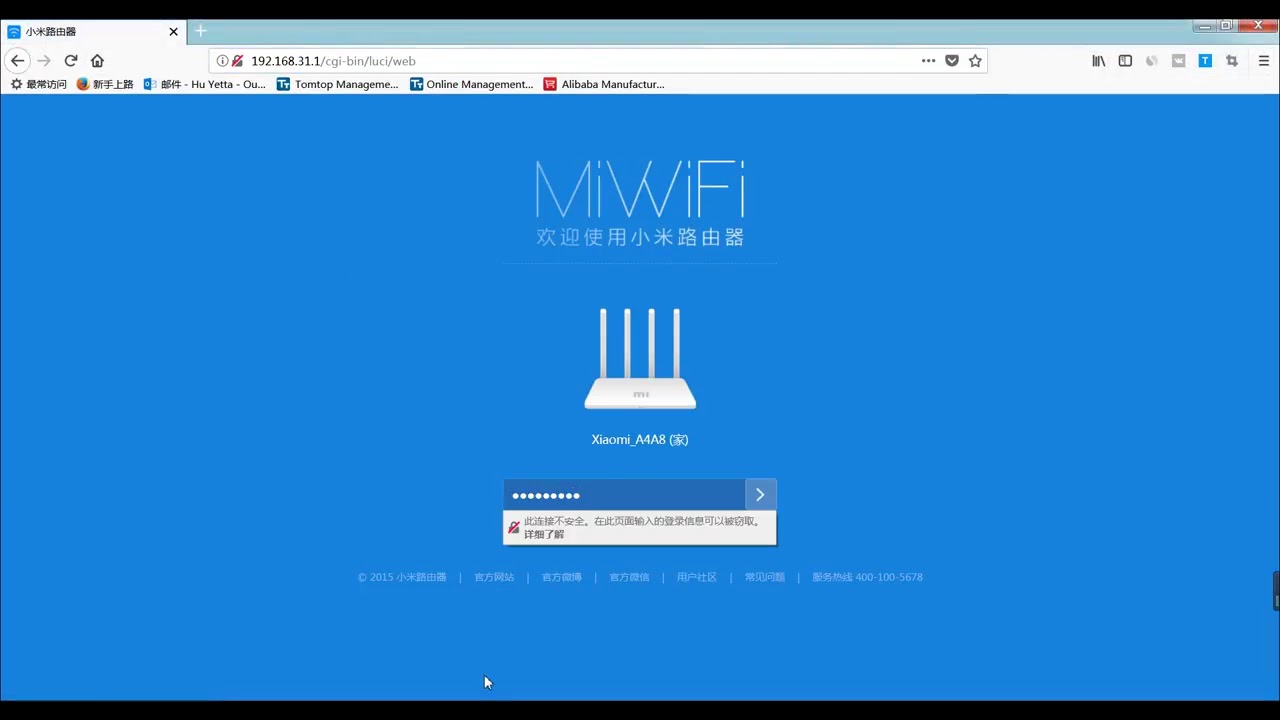Open the 官方网站 footer link
Viewport: 1280px width, 720px height.
point(494,578)
